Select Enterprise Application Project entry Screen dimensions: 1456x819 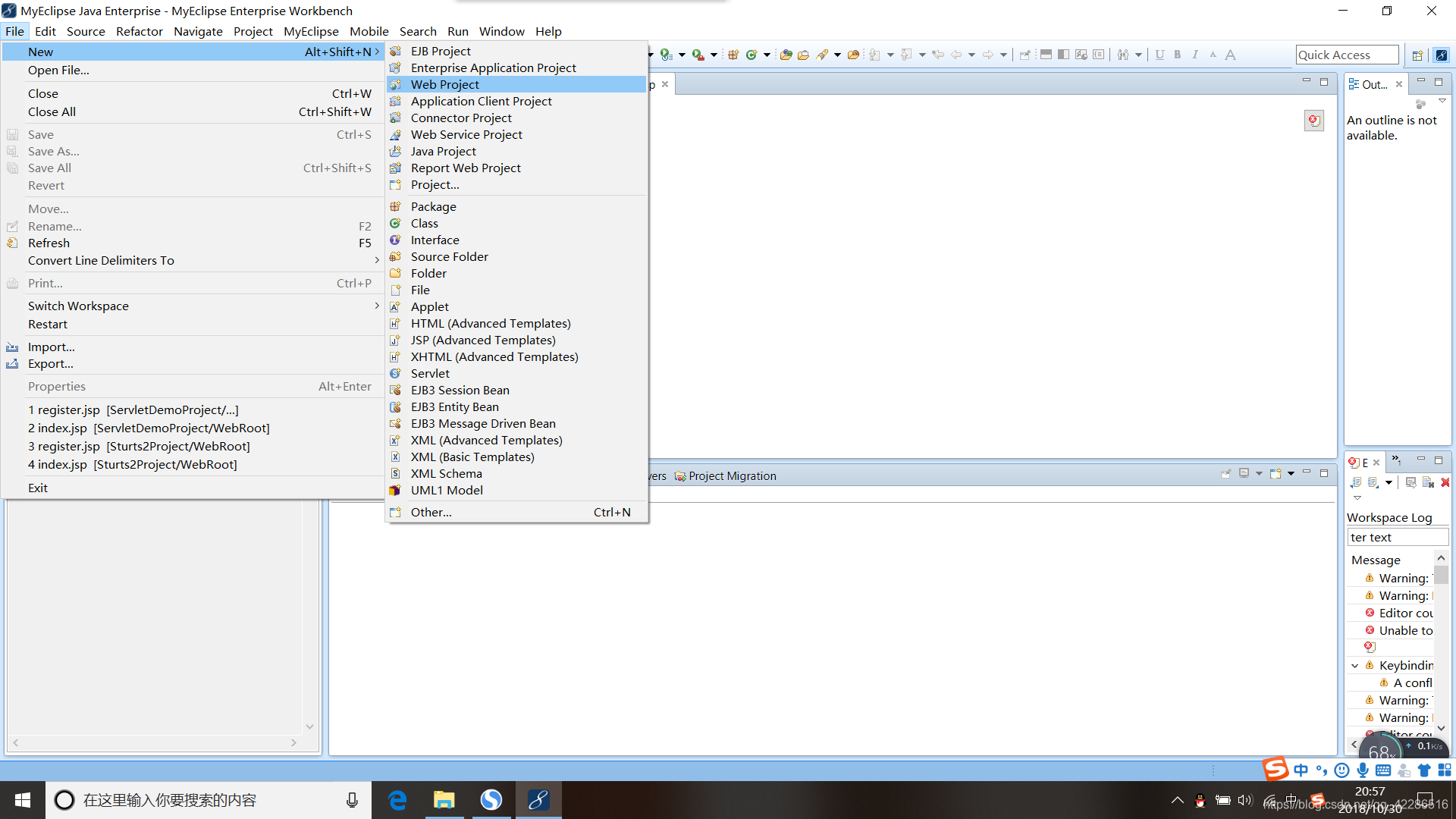pyautogui.click(x=516, y=67)
